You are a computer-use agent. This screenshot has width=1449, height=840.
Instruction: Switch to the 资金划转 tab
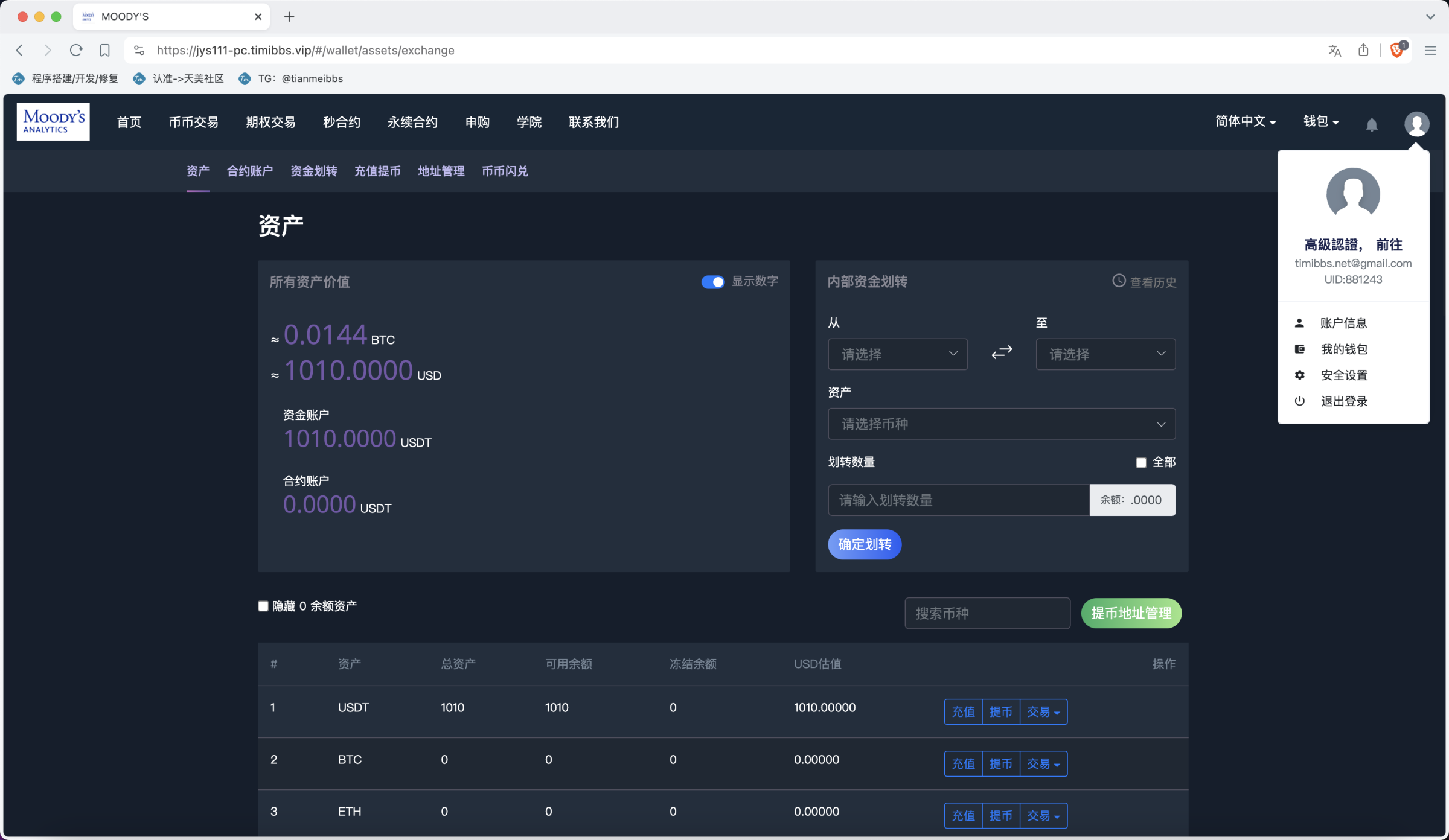point(313,171)
